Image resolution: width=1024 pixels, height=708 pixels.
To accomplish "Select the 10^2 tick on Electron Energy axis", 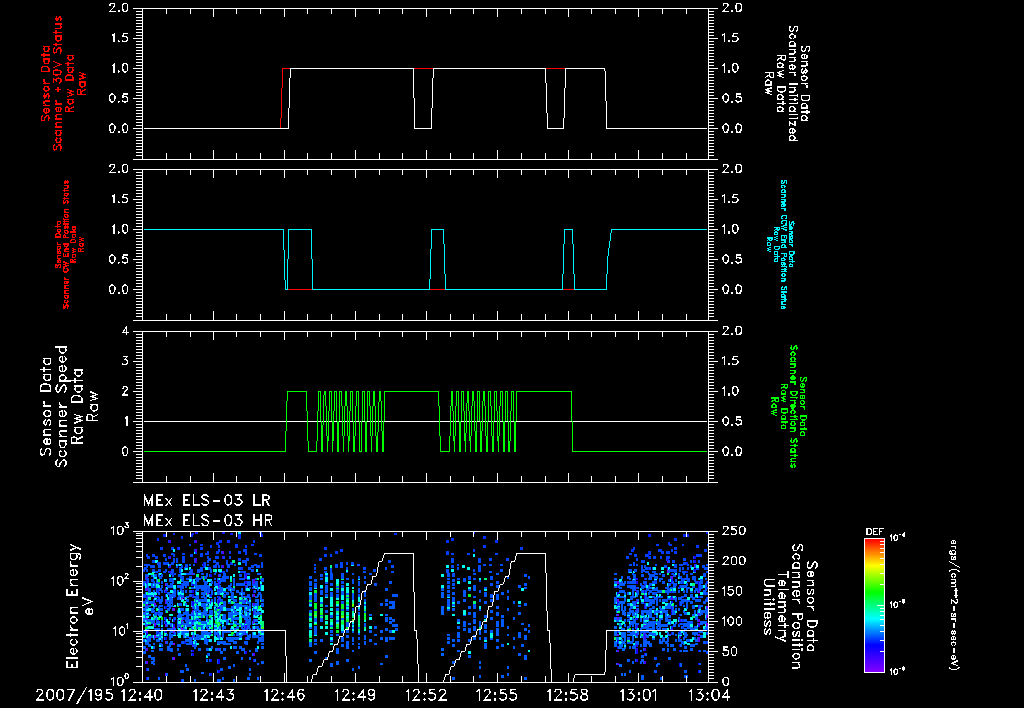I will pos(120,580).
